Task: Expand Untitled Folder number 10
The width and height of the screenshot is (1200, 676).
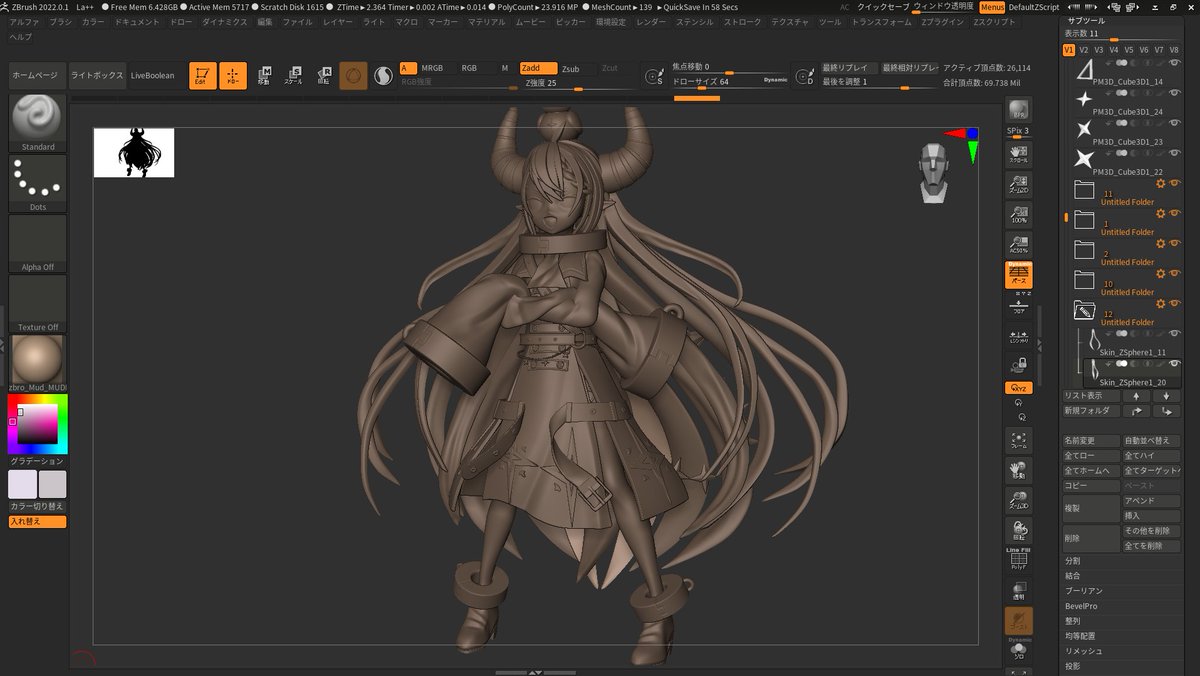Action: (1084, 280)
